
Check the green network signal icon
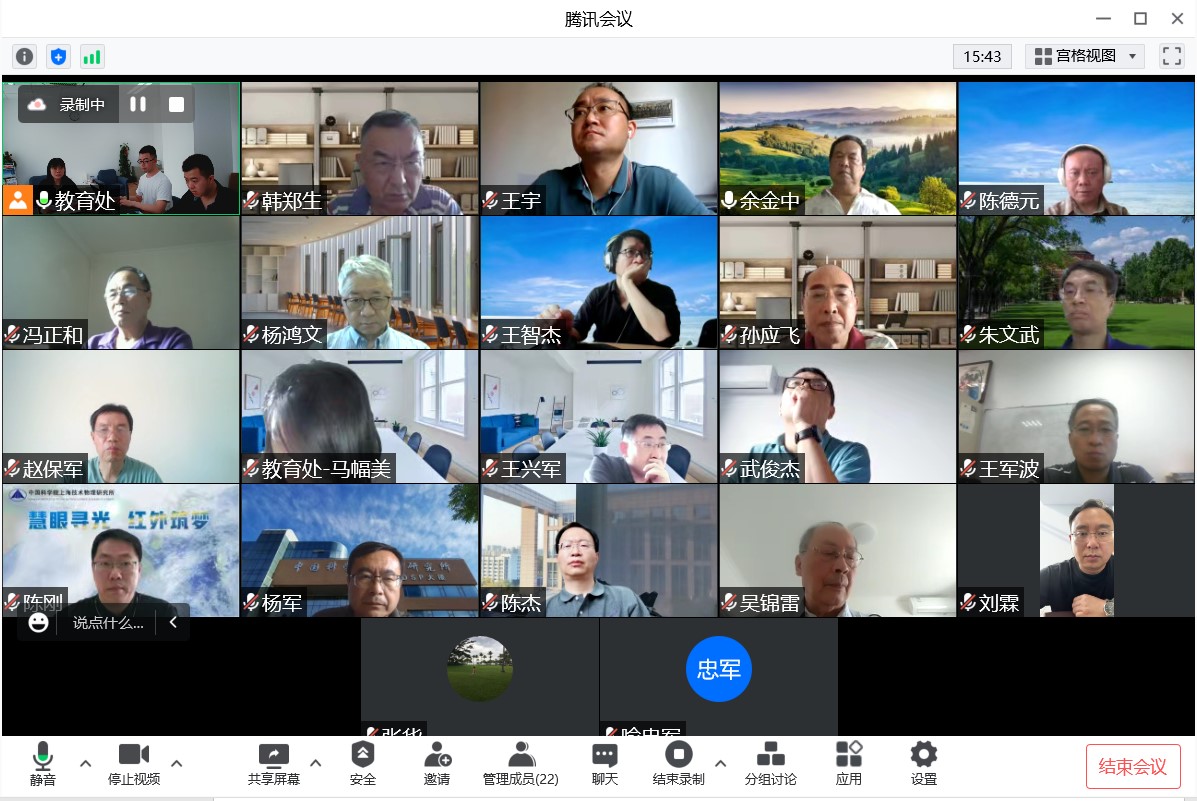coord(92,57)
